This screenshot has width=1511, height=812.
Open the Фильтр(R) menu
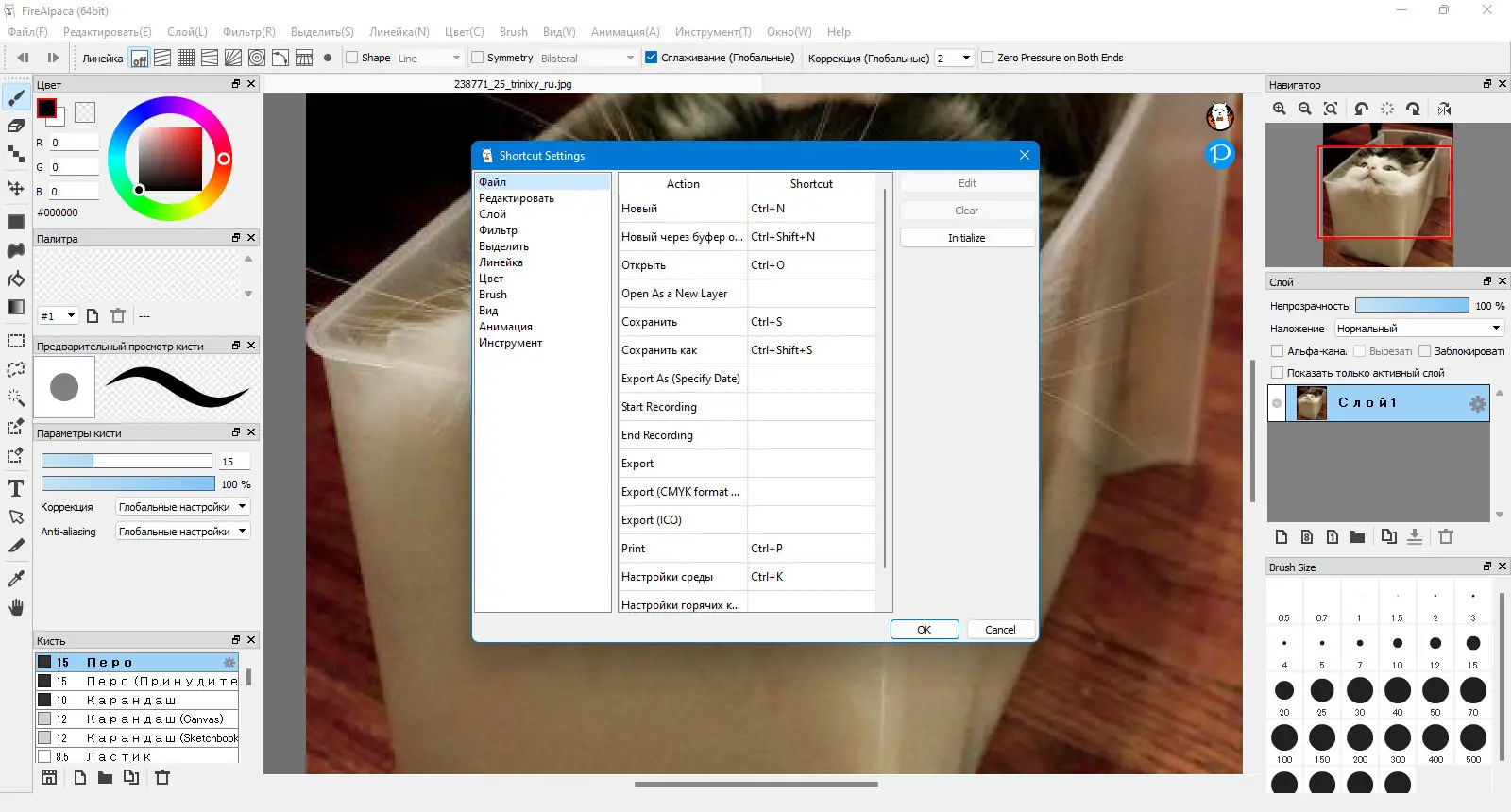click(x=249, y=31)
